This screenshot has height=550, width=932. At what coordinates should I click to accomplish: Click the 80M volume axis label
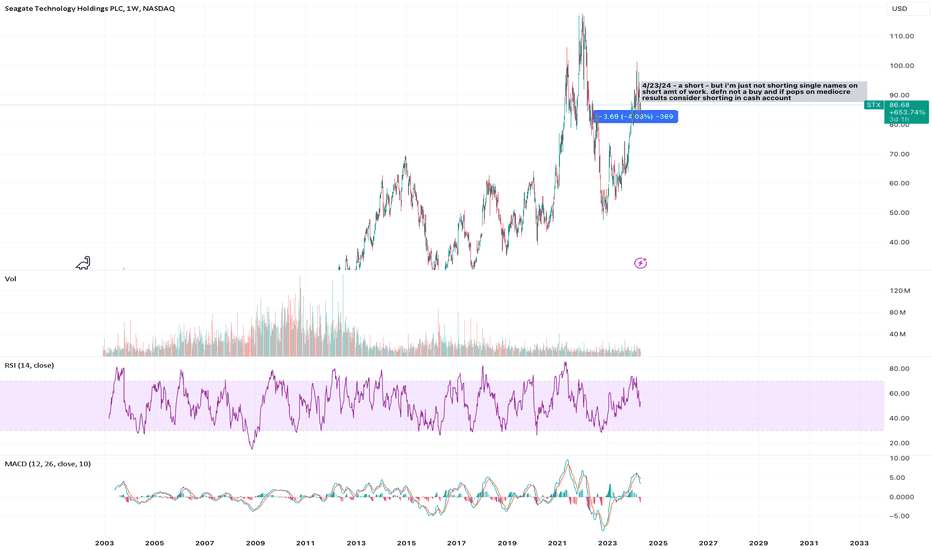click(898, 313)
